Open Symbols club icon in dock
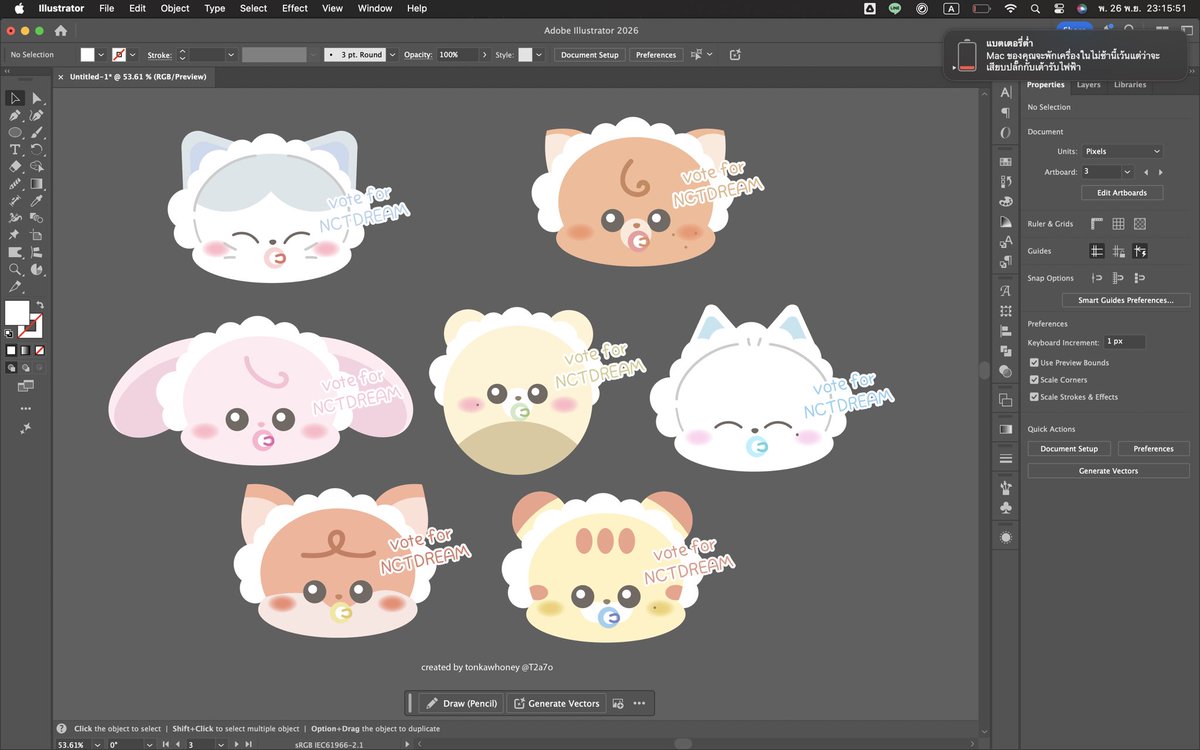This screenshot has width=1200, height=750. click(x=1006, y=508)
